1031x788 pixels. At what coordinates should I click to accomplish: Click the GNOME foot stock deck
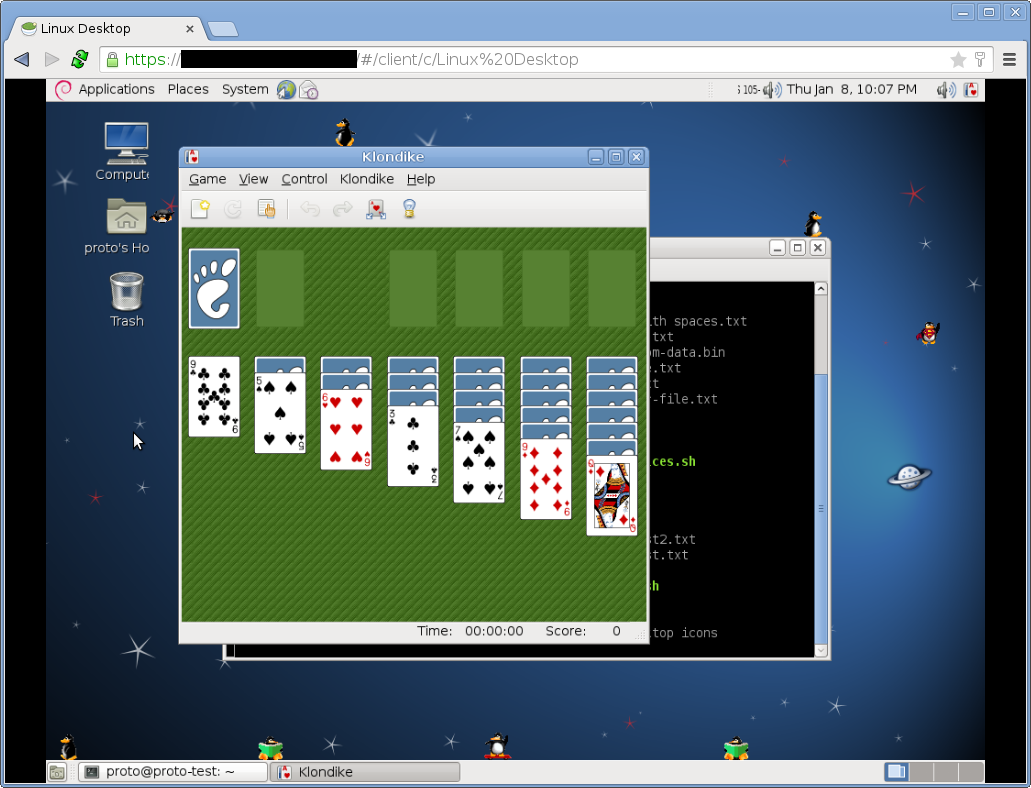tap(214, 288)
